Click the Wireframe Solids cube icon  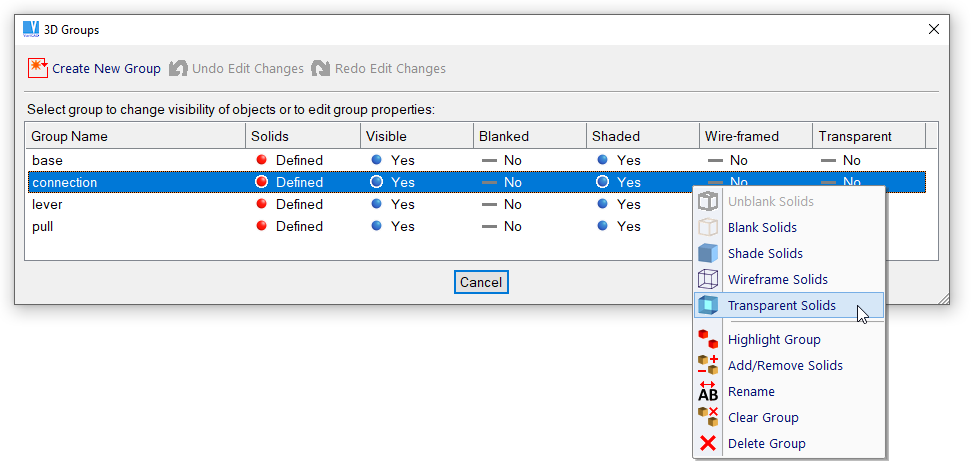pyautogui.click(x=708, y=280)
